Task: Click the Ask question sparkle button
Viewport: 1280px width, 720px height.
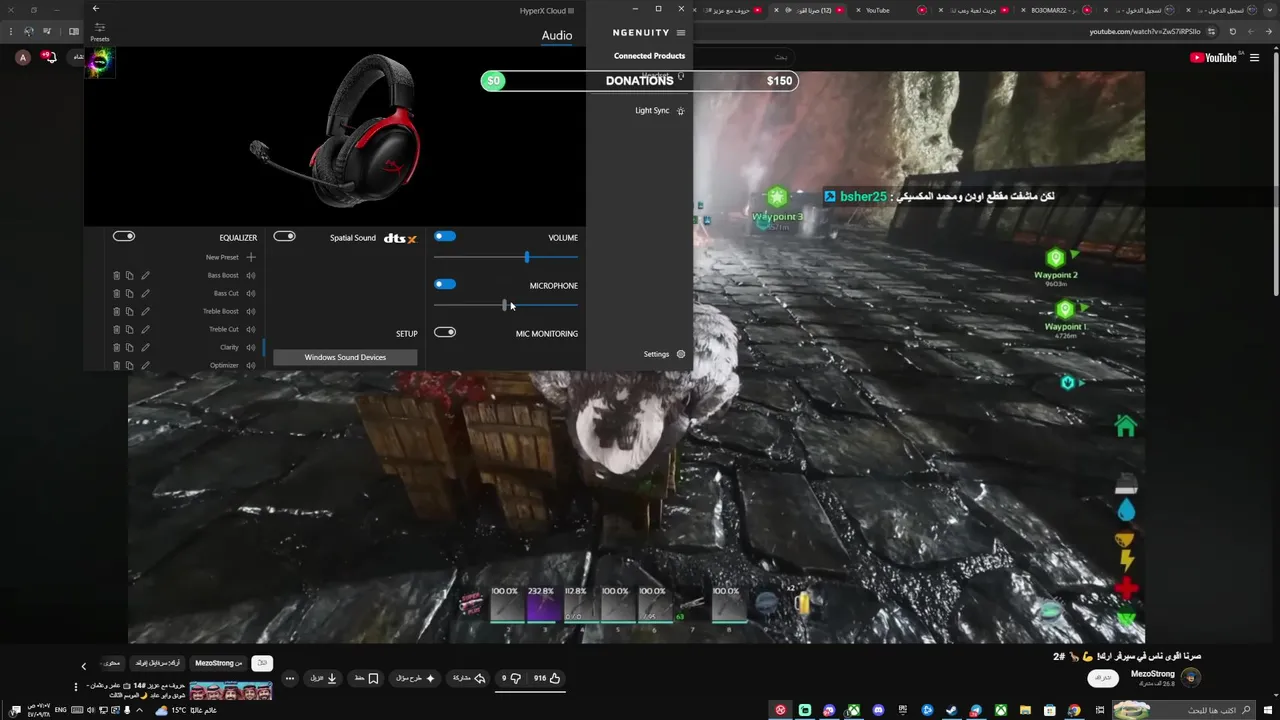Action: tap(415, 678)
